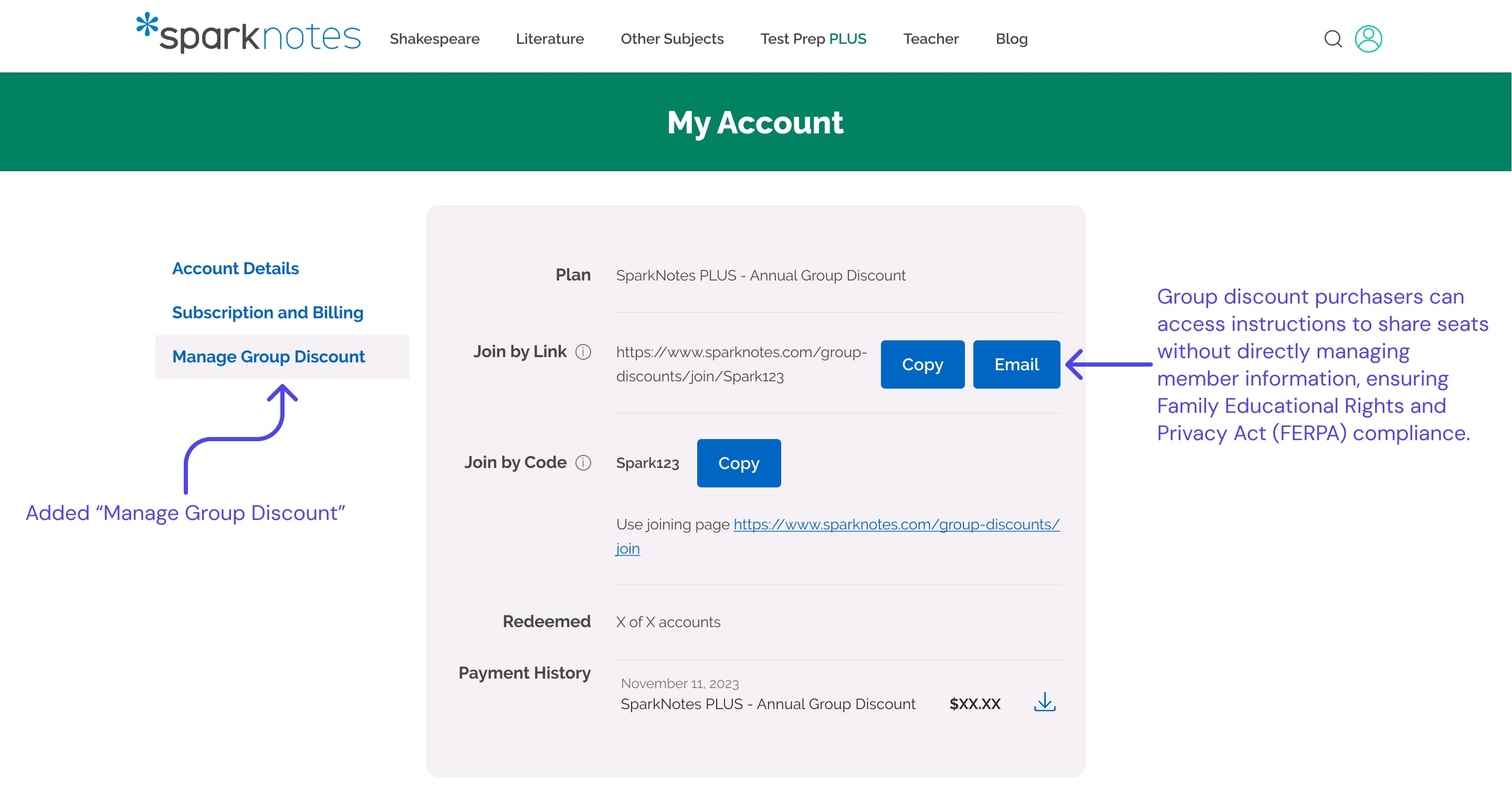Viewport: 1512px width, 812px height.
Task: Copy the Join by Link URL
Action: (922, 364)
